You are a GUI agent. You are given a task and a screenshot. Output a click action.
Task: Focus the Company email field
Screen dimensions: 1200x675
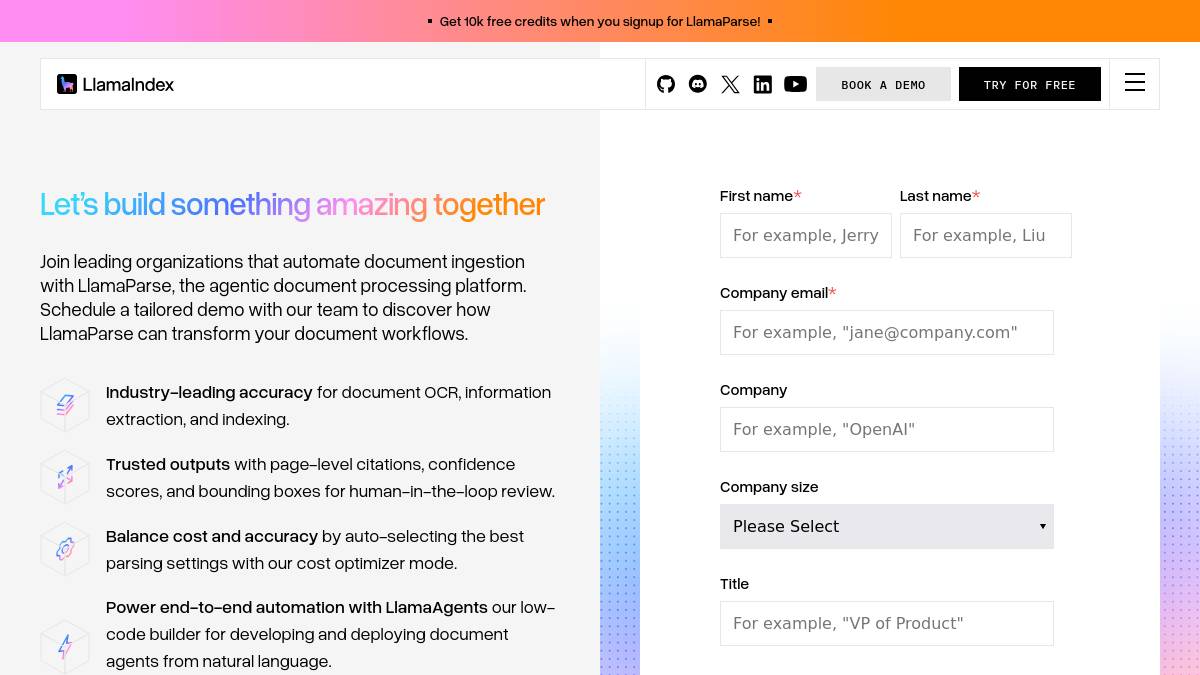tap(886, 332)
